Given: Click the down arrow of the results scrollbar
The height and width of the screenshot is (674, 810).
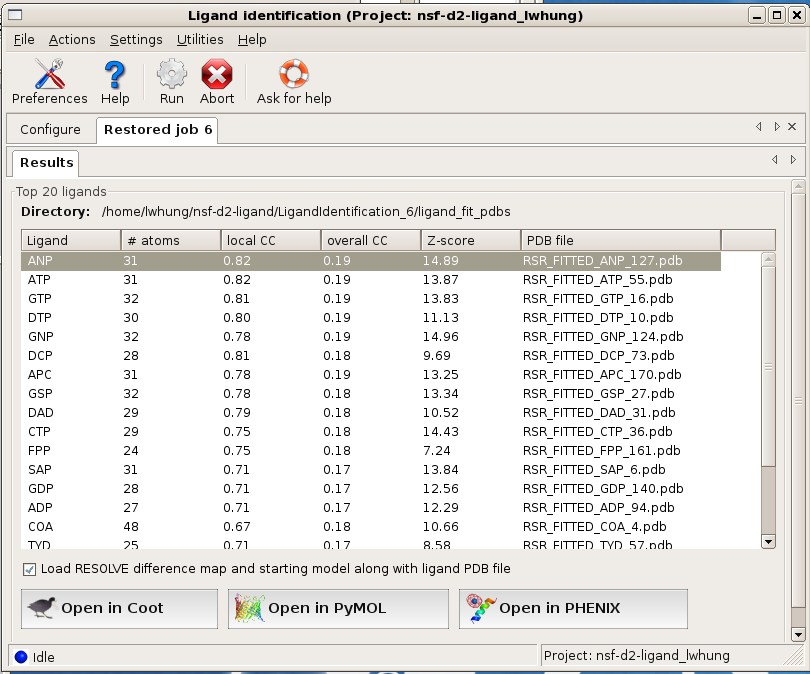Looking at the screenshot, I should click(769, 541).
